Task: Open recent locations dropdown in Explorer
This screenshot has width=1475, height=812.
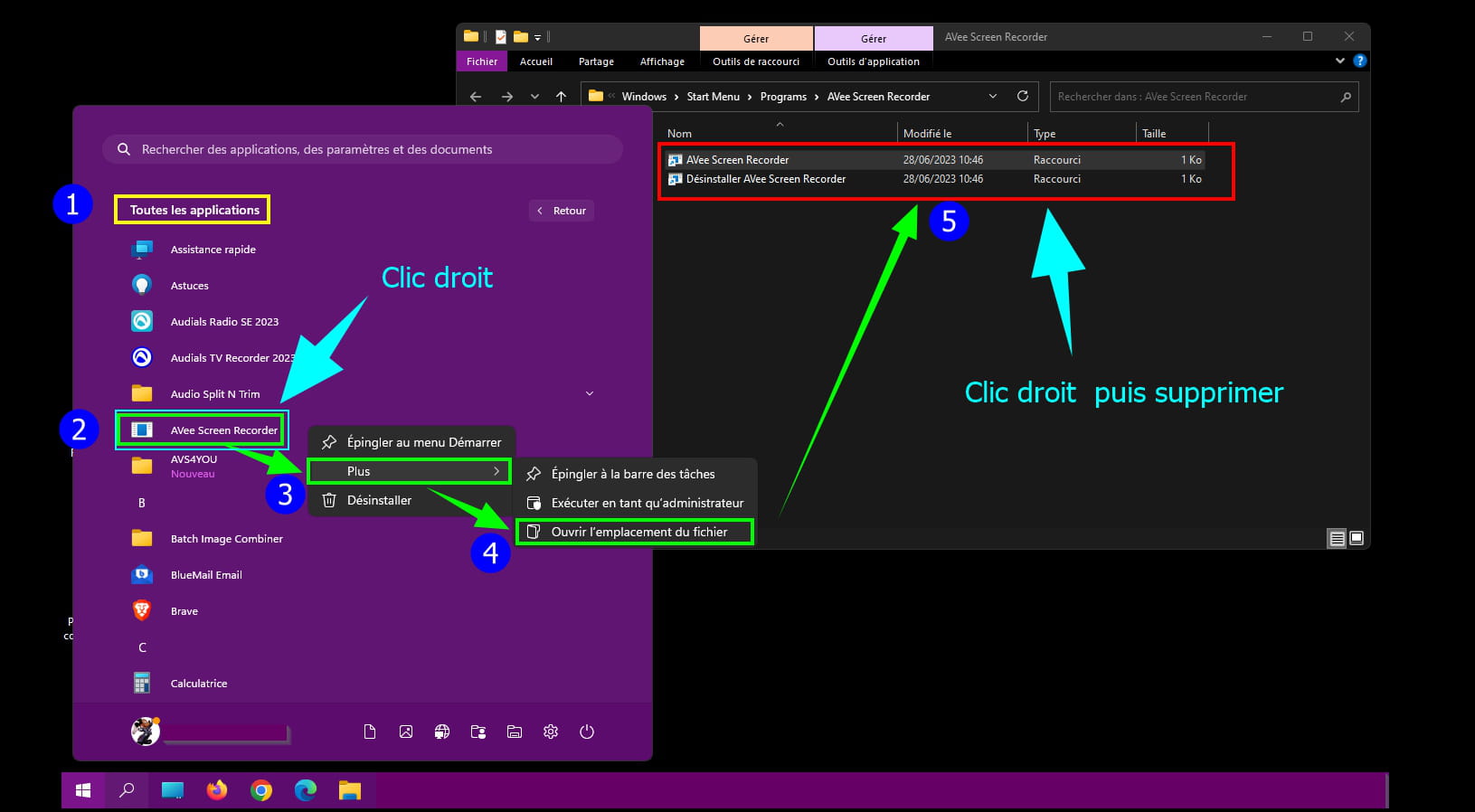Action: (534, 97)
